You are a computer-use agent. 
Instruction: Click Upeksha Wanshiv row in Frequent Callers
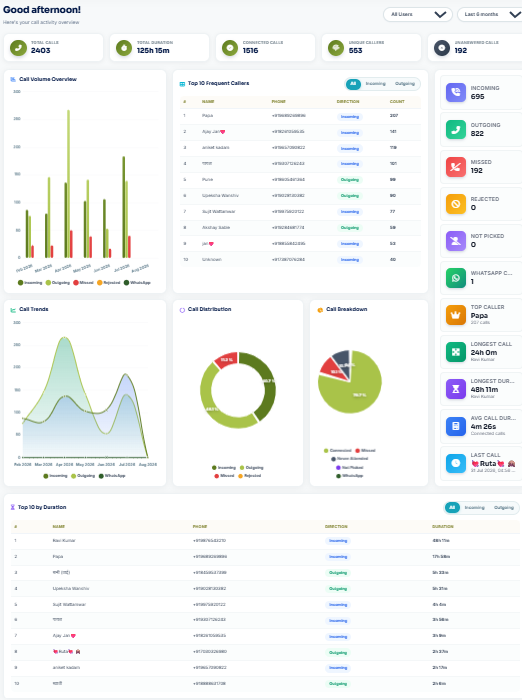pos(300,196)
